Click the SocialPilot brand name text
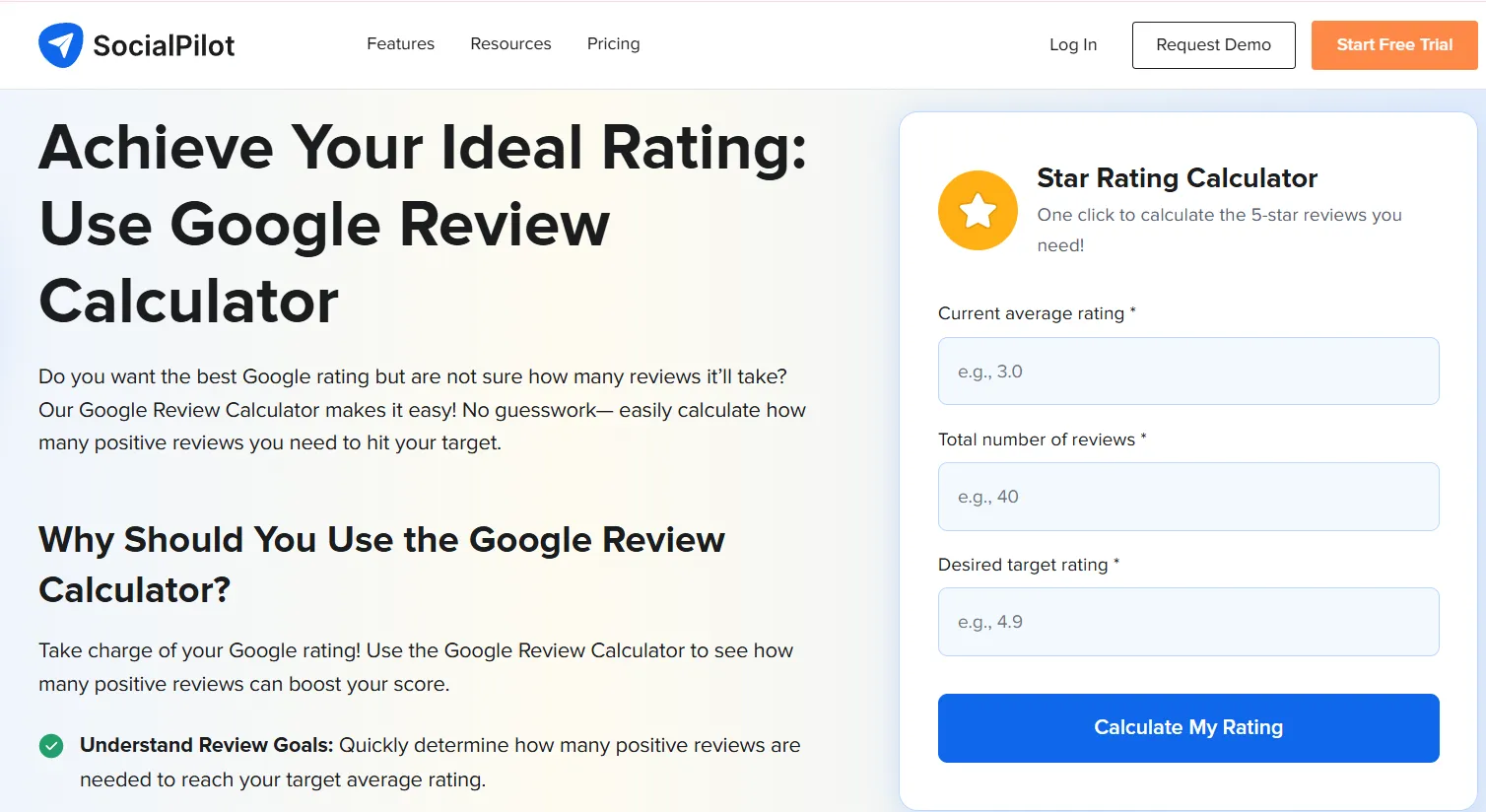Image resolution: width=1486 pixels, height=812 pixels. [x=163, y=44]
